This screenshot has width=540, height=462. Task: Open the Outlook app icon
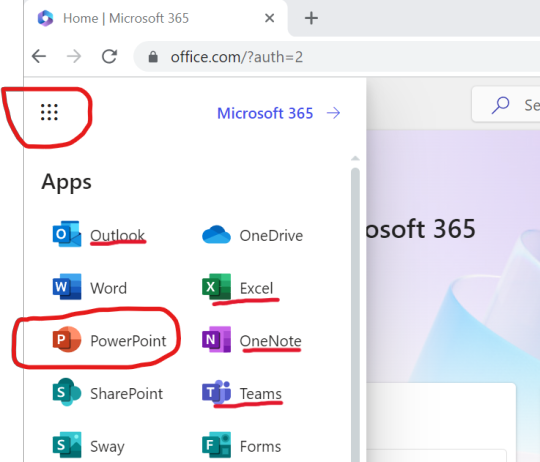[67, 234]
